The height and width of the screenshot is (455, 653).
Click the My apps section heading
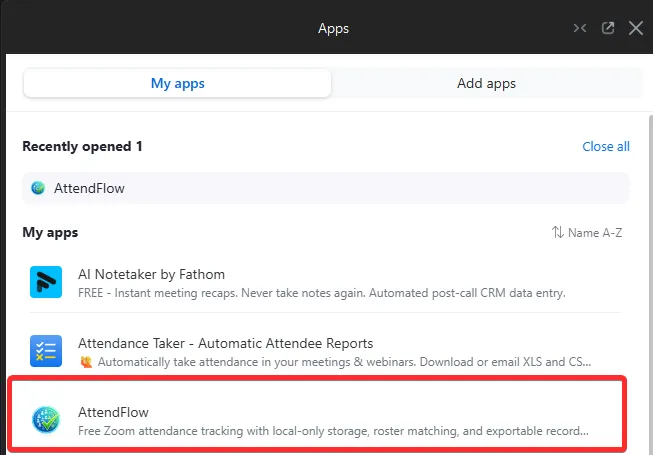50,232
